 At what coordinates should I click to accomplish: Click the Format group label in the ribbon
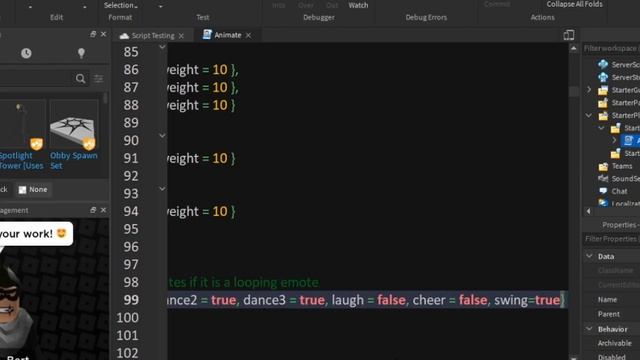120,18
